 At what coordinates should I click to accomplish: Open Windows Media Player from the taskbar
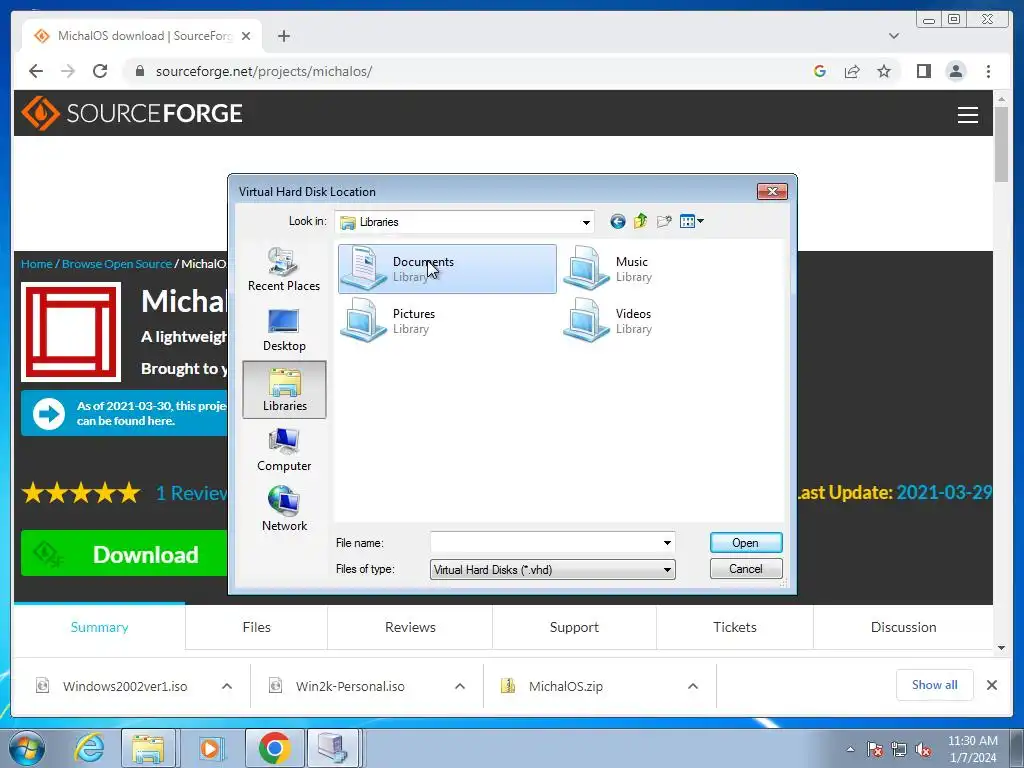point(210,748)
